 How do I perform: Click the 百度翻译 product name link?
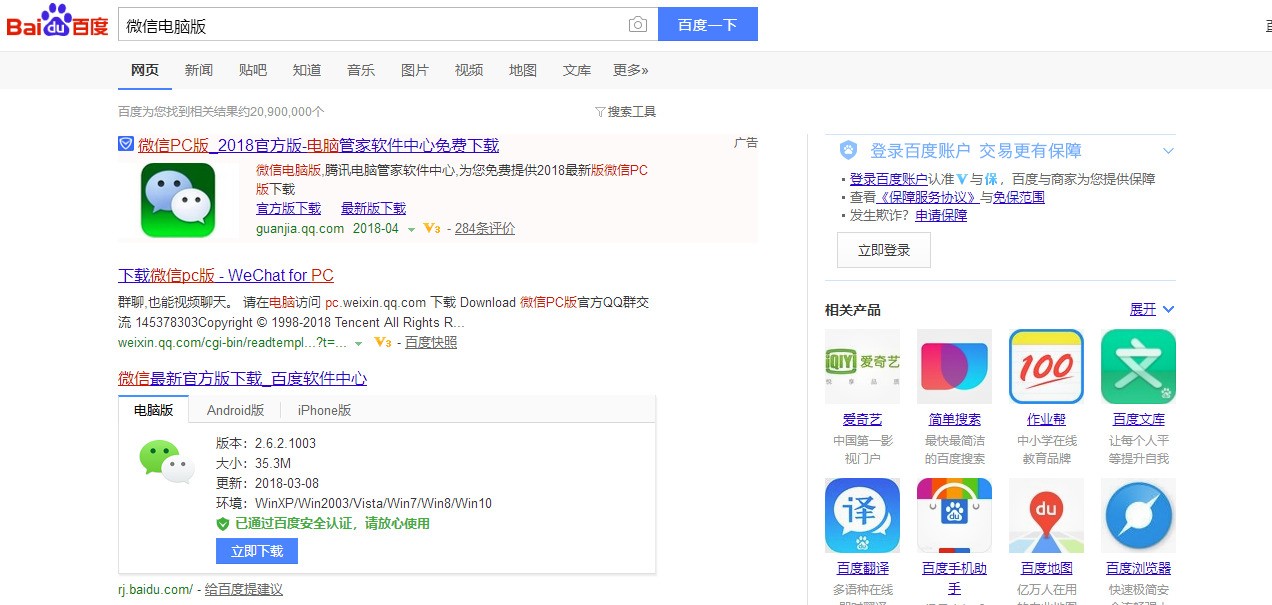click(x=862, y=568)
